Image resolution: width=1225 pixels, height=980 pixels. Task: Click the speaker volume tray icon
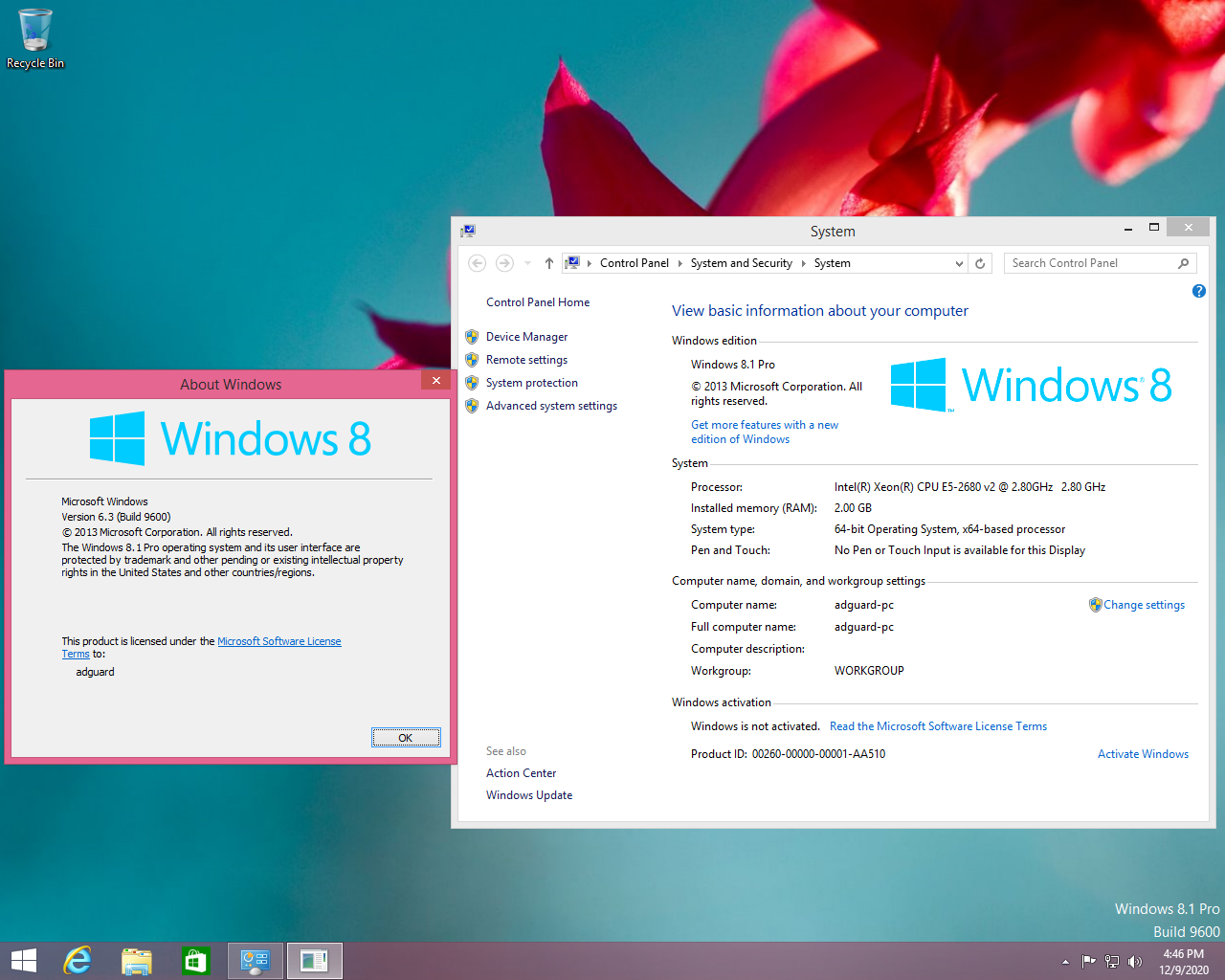coord(1135,962)
